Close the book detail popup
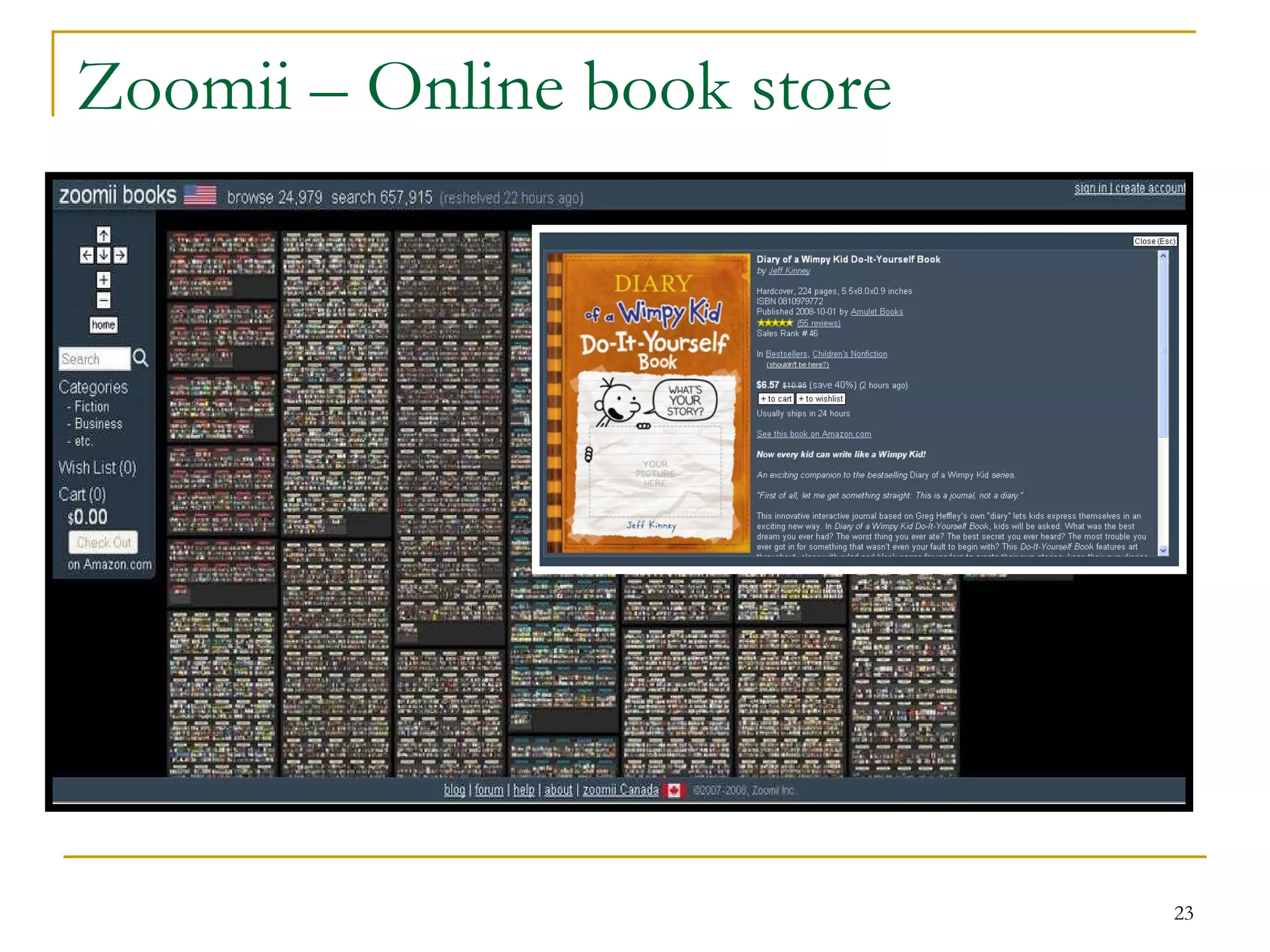This screenshot has width=1270, height=952. pos(1155,242)
